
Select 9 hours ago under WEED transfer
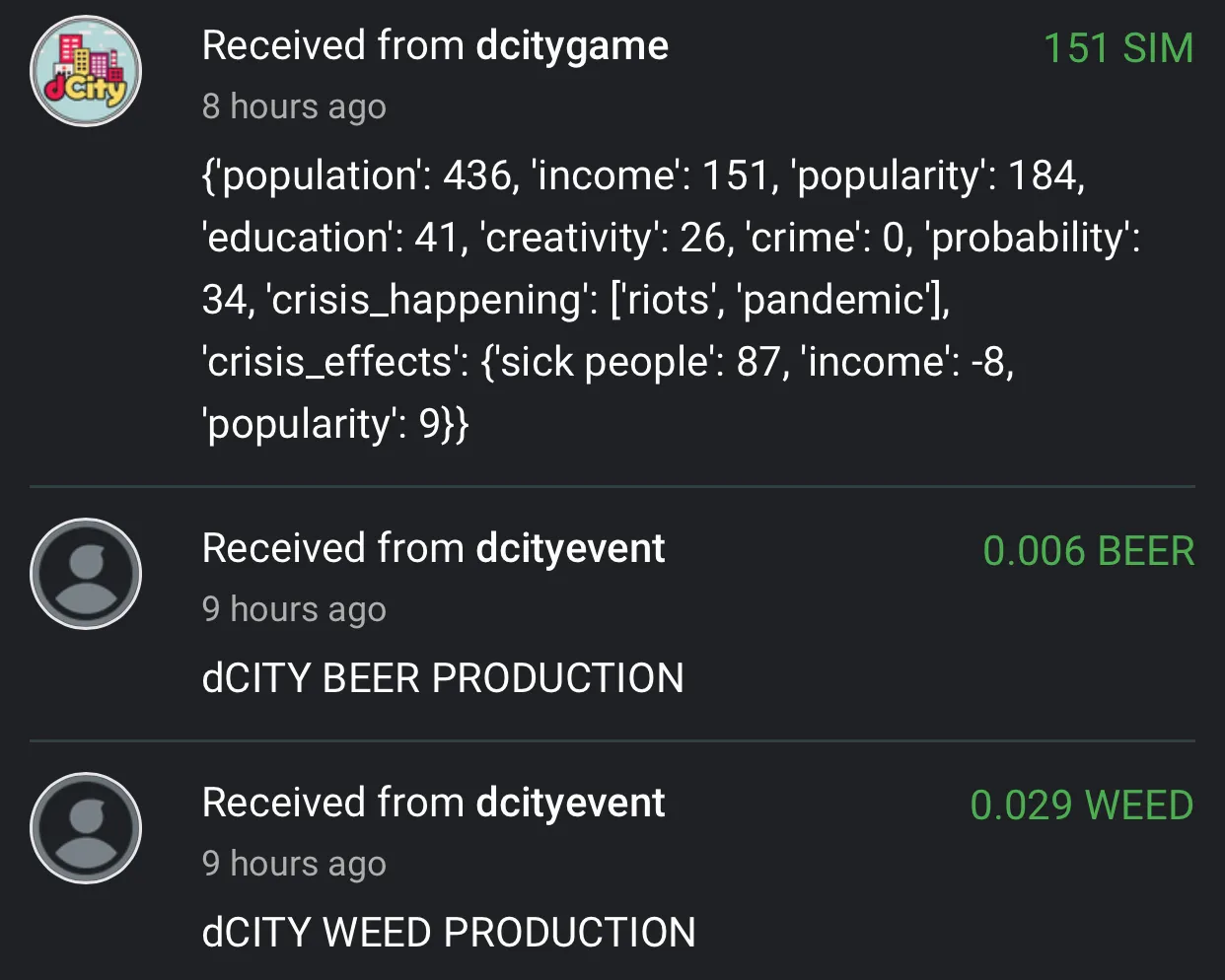click(x=294, y=864)
